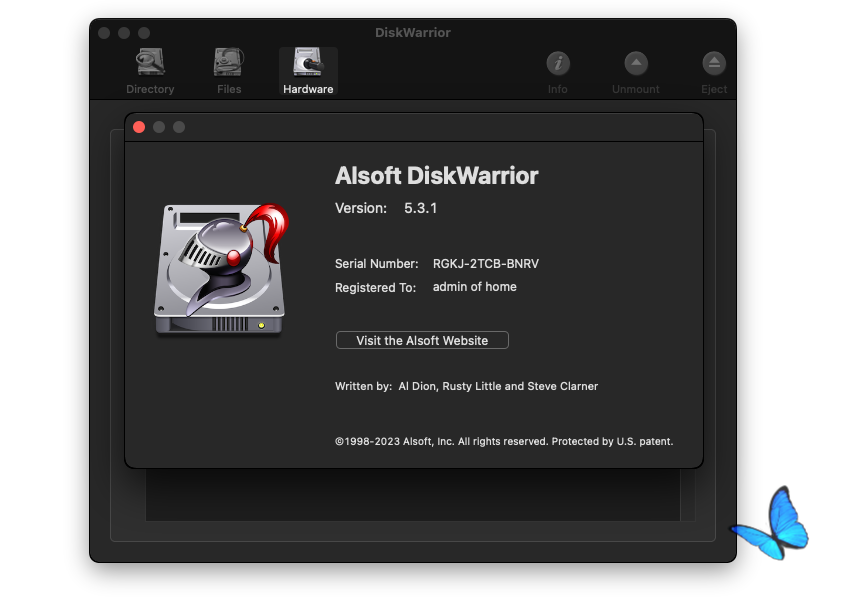The width and height of the screenshot is (843, 597).
Task: Click Visit the Alsoft Website button
Action: click(422, 340)
